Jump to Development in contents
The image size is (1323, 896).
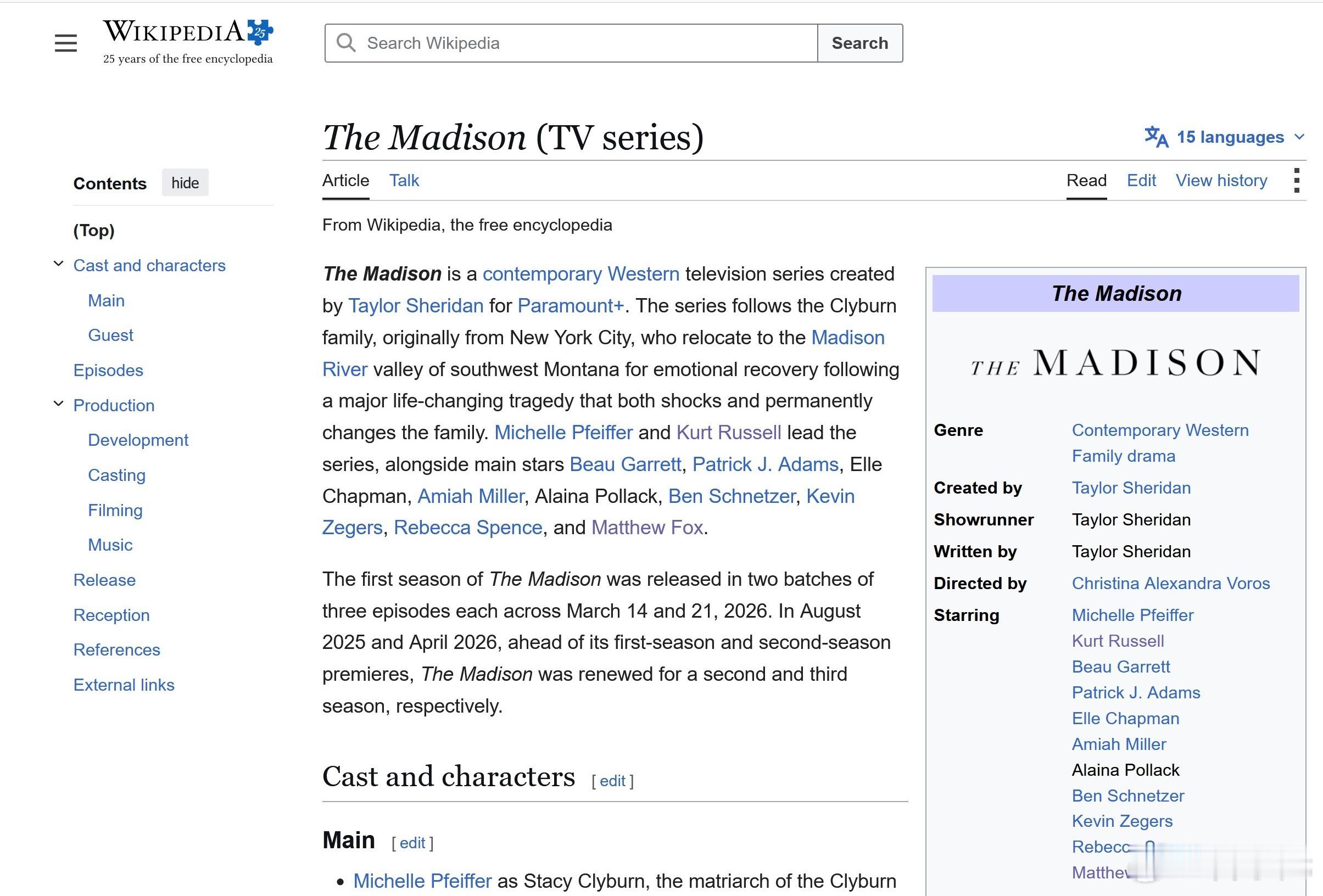(x=138, y=440)
